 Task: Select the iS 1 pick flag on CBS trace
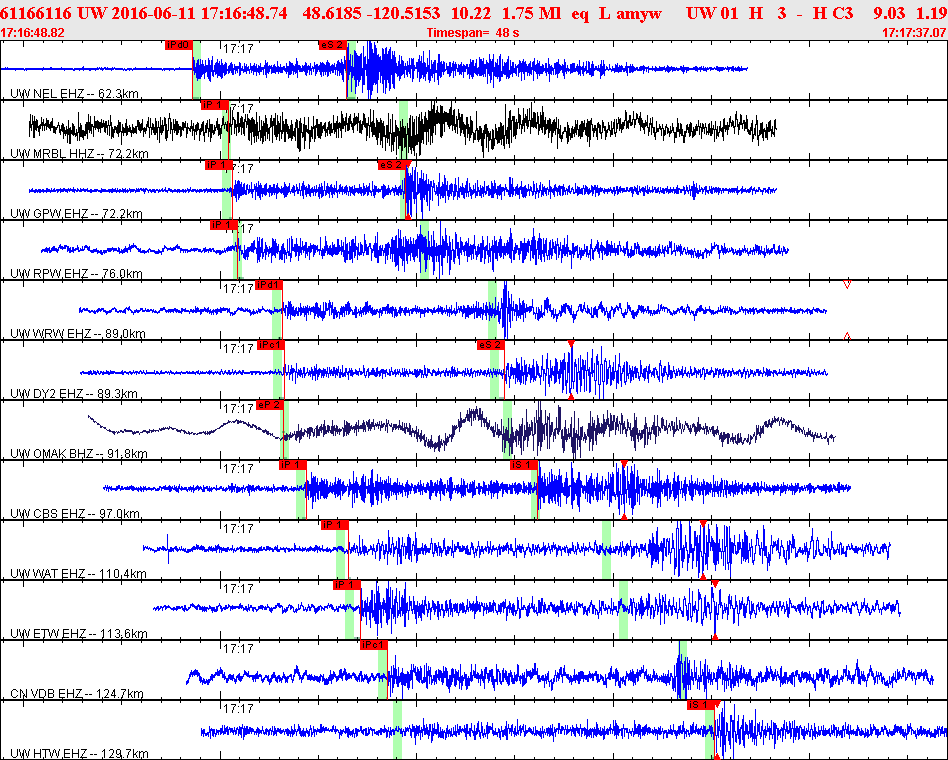[x=524, y=464]
